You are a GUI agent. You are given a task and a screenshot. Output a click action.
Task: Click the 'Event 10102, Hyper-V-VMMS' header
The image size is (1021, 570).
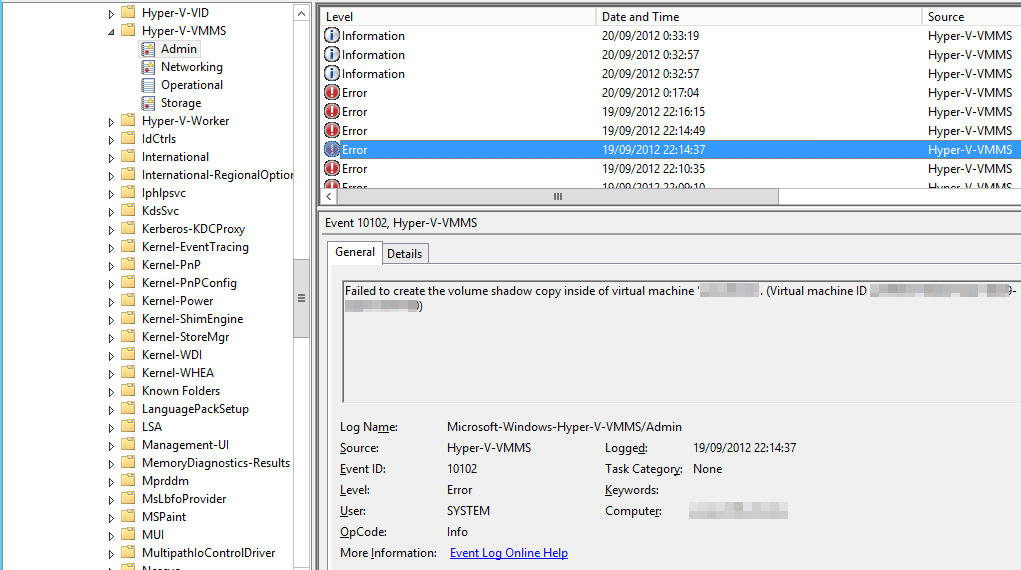401,223
